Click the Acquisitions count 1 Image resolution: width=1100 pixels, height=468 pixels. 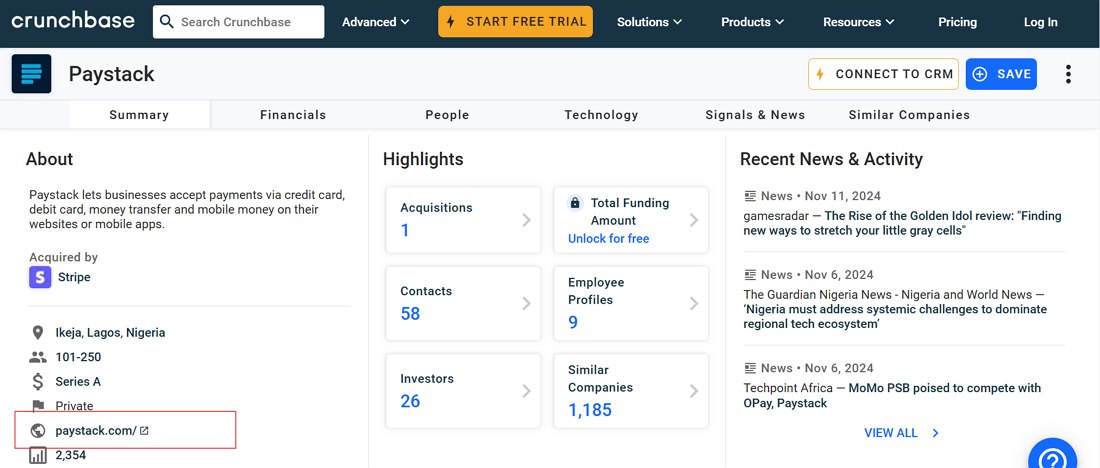(405, 230)
